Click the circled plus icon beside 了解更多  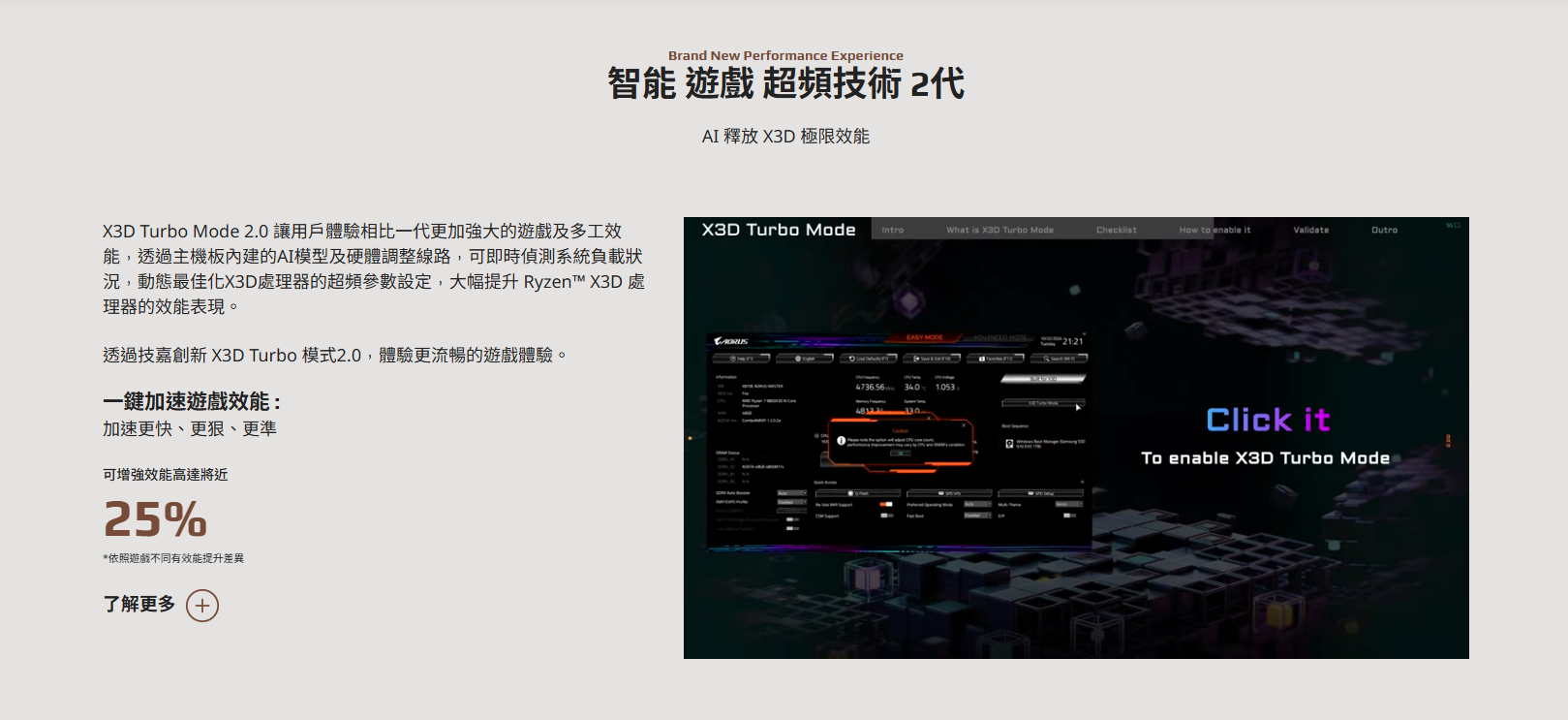tap(202, 606)
